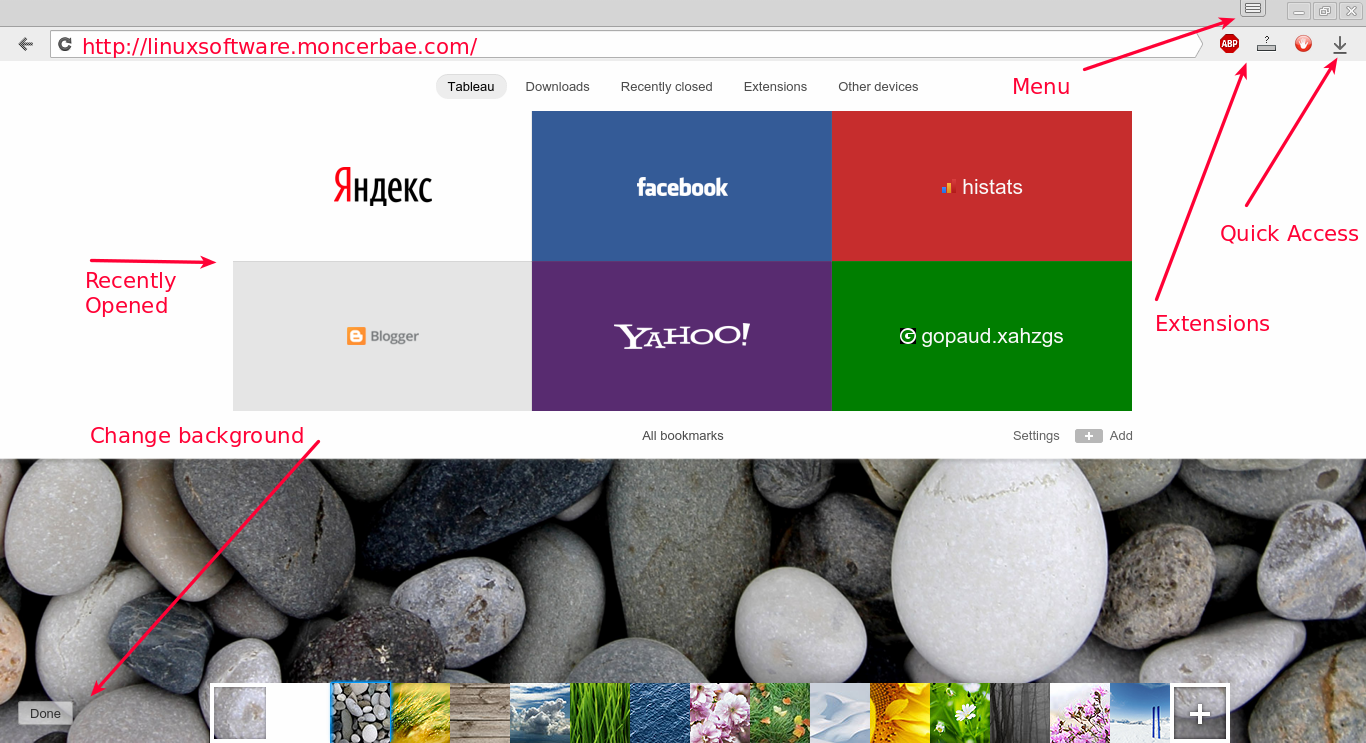Select the wooden planks background thumbnail
Image resolution: width=1366 pixels, height=743 pixels.
click(480, 713)
